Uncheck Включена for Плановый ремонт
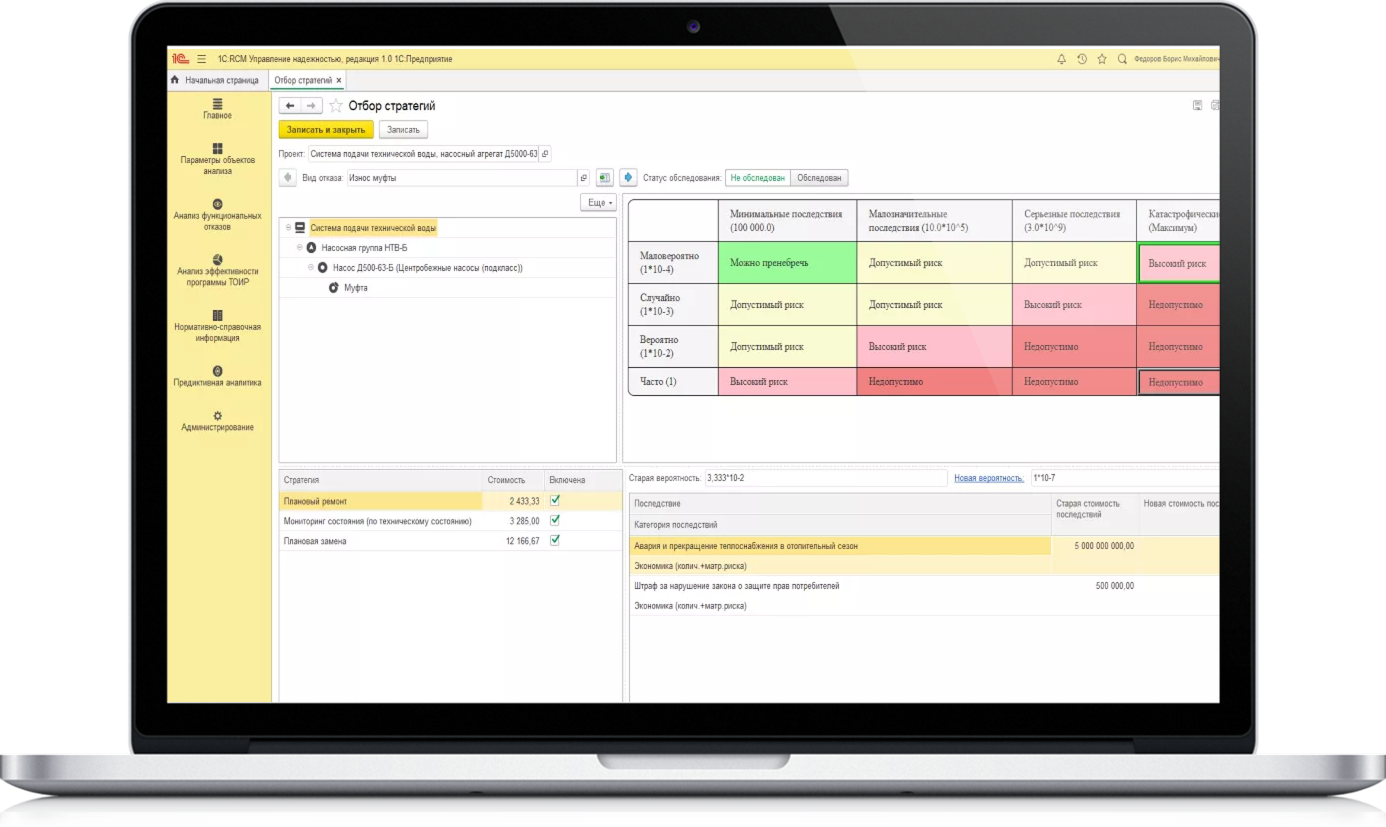 (555, 500)
